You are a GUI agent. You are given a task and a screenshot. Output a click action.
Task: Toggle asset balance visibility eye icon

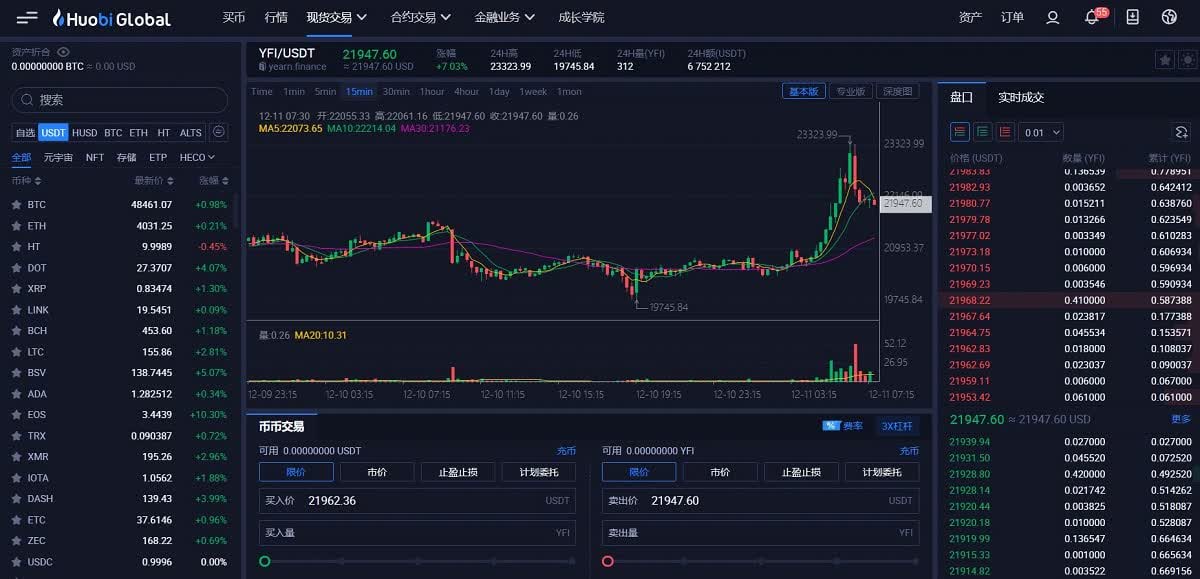(64, 52)
